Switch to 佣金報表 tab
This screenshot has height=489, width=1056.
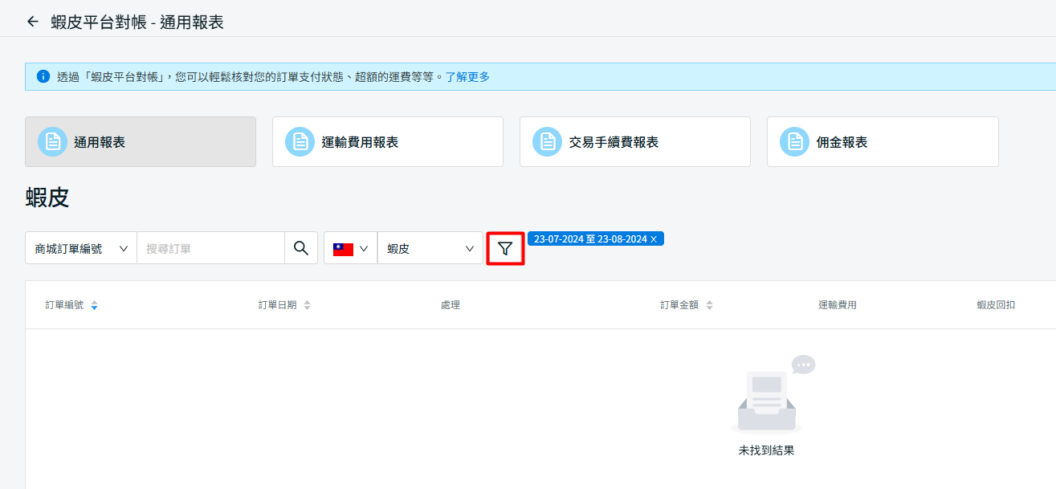[882, 142]
